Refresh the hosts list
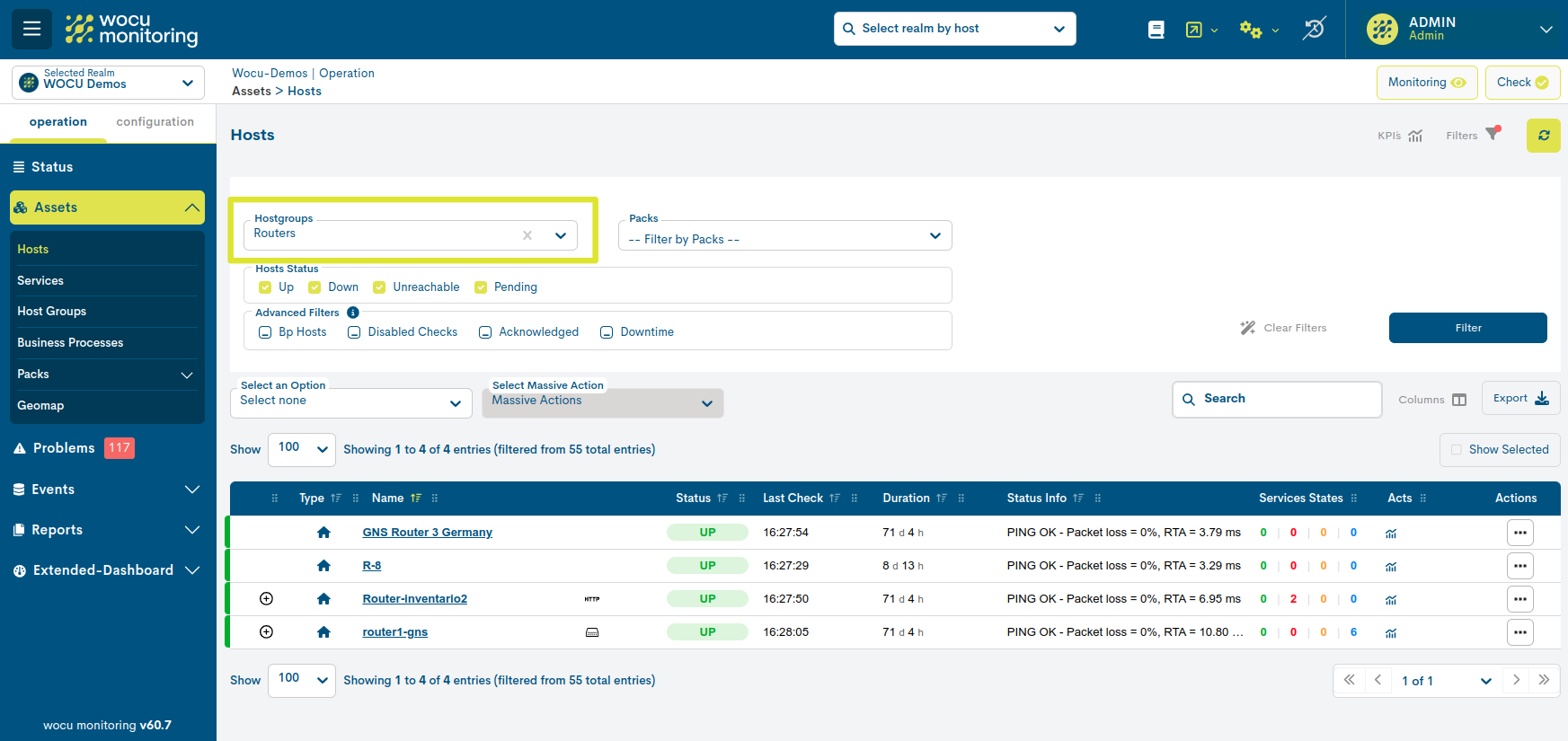The width and height of the screenshot is (1568, 741). click(x=1544, y=136)
